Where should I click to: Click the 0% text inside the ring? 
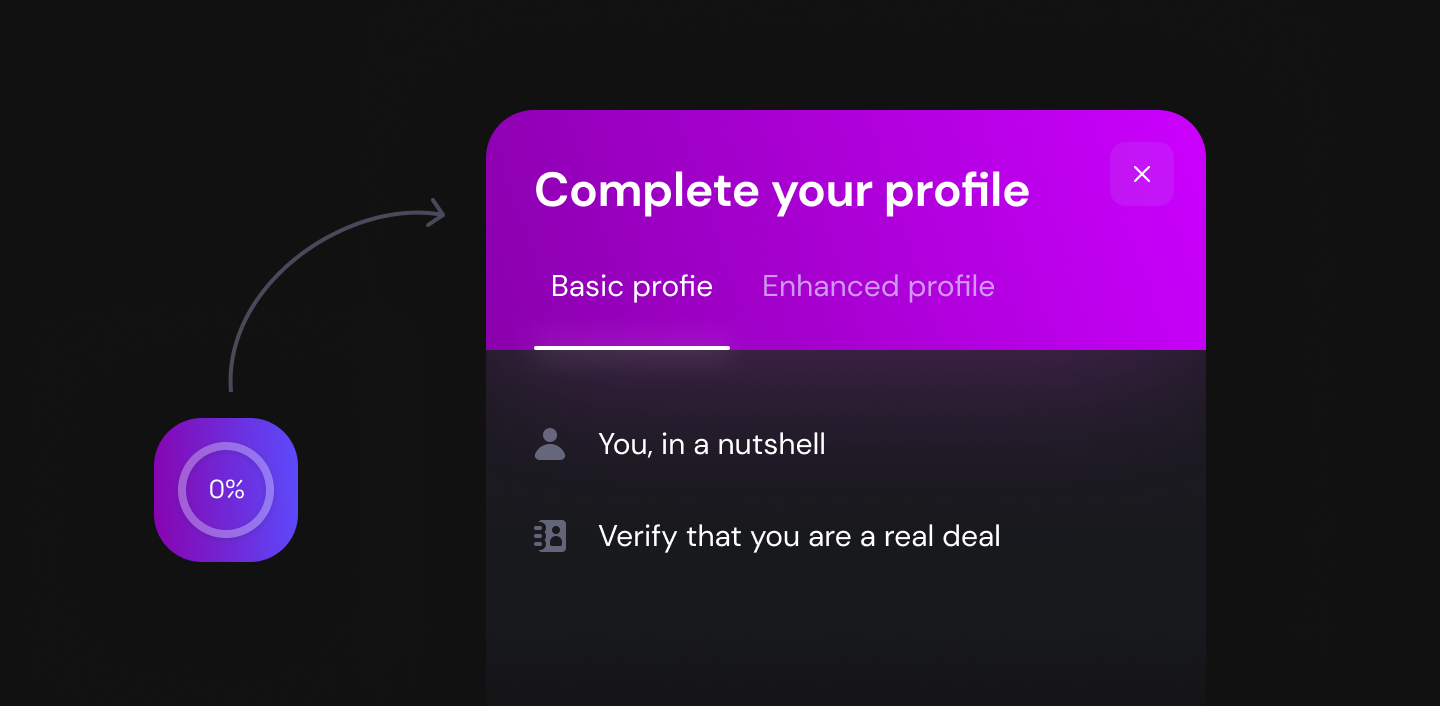[227, 490]
